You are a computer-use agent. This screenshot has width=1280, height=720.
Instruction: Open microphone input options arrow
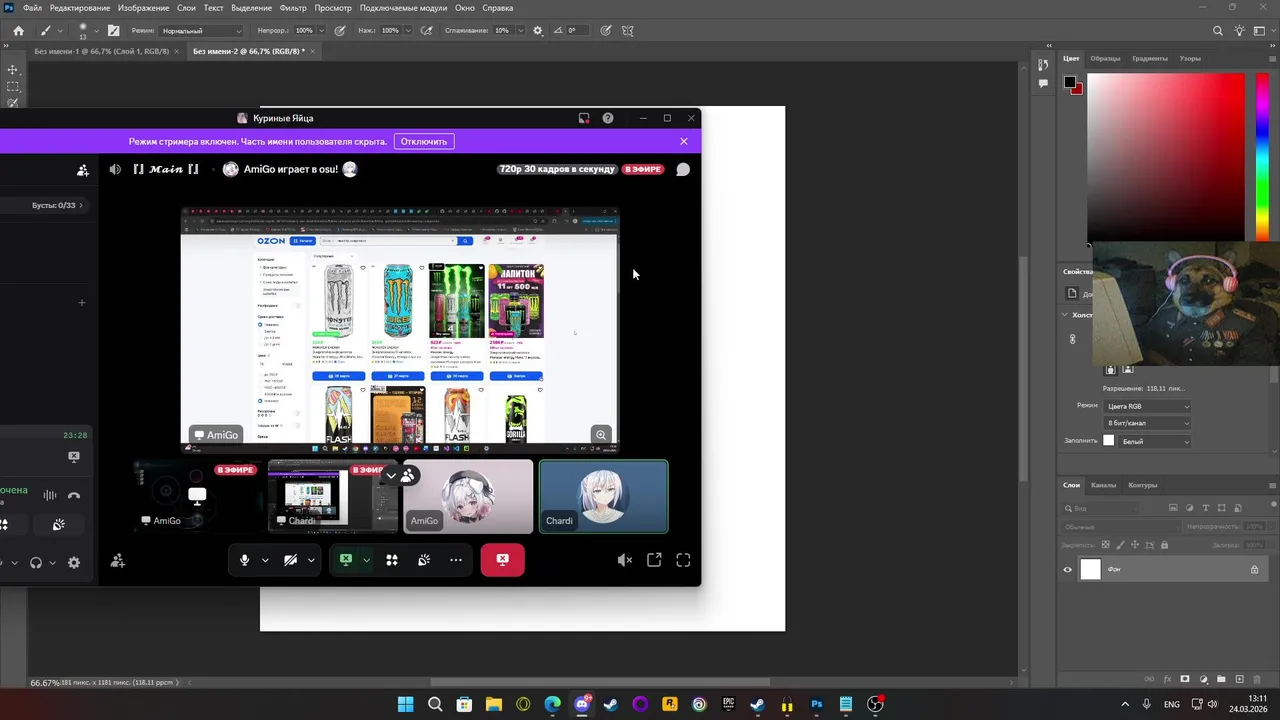(x=265, y=560)
